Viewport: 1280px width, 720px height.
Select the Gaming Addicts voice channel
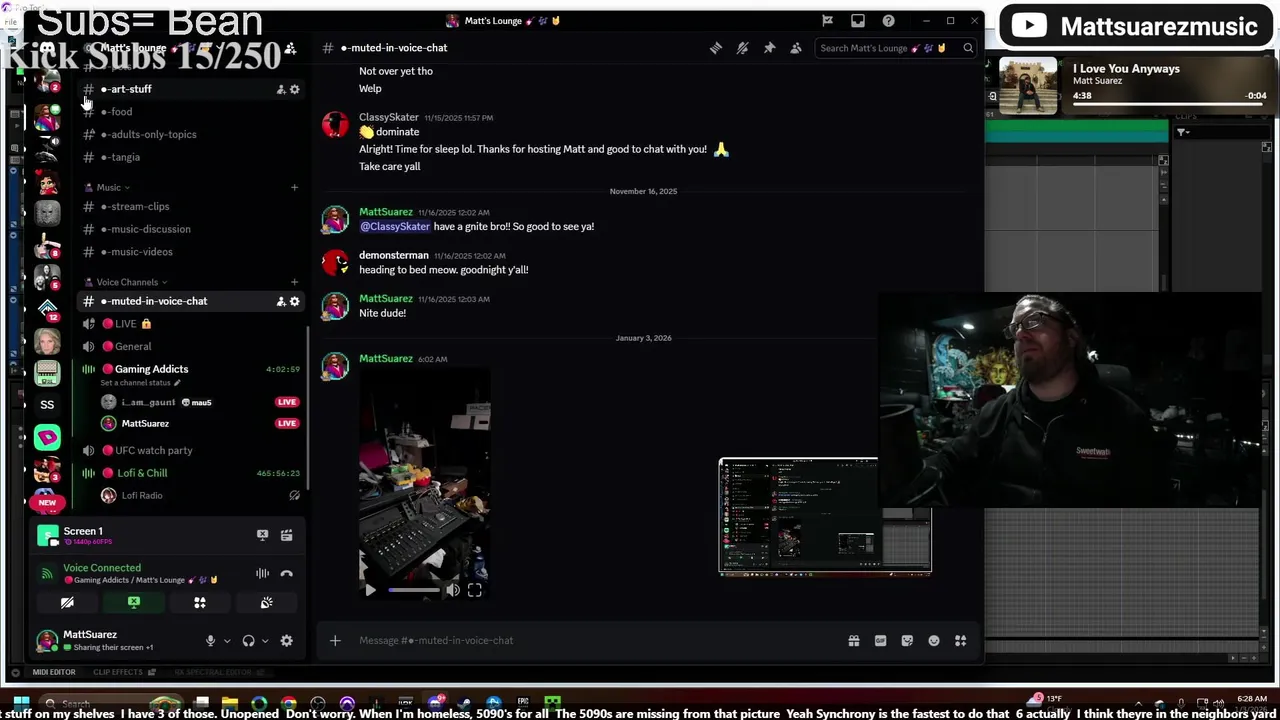151,369
